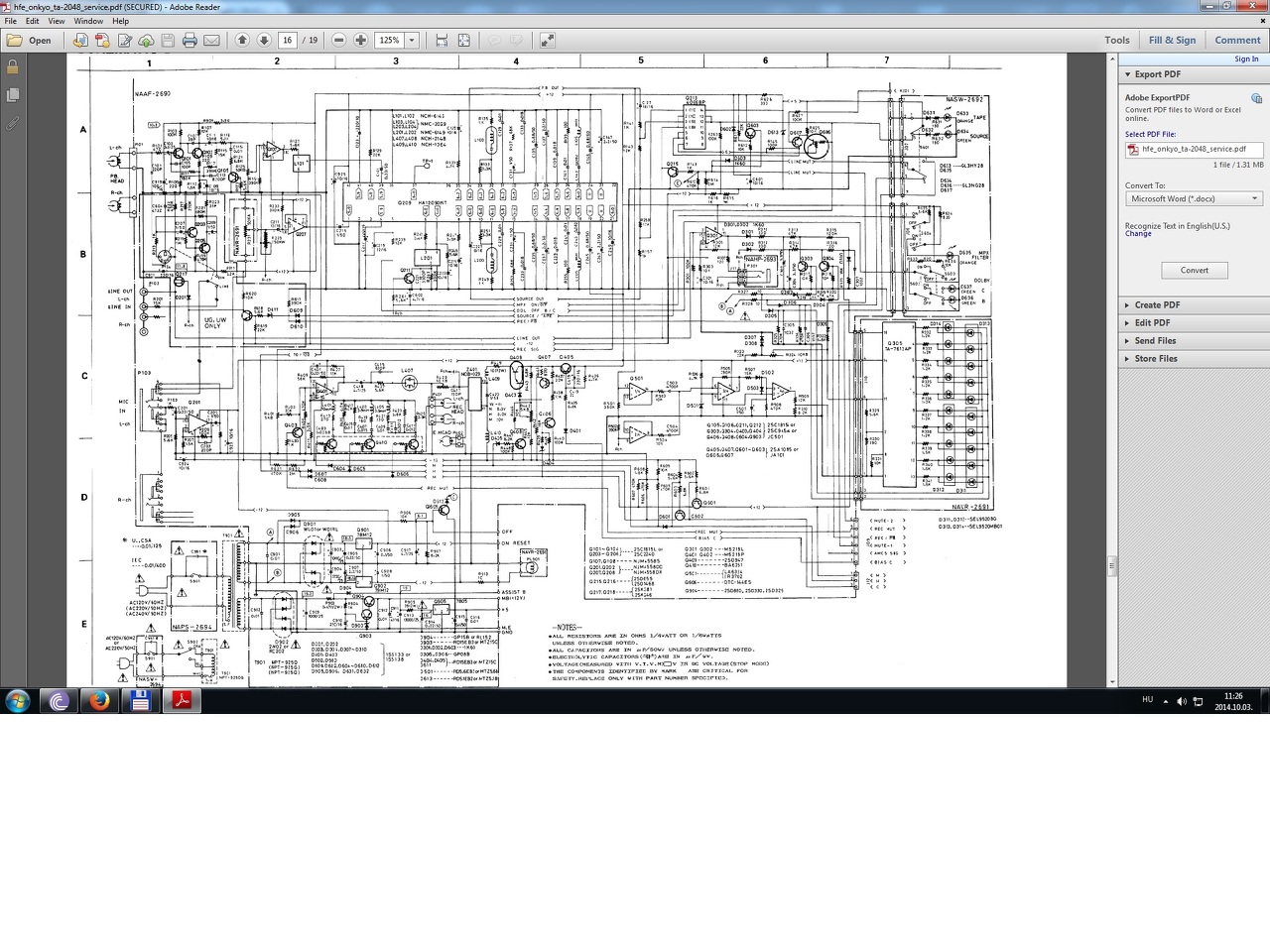This screenshot has height=952, width=1270.
Task: Go to next page with down arrow
Action: [264, 41]
